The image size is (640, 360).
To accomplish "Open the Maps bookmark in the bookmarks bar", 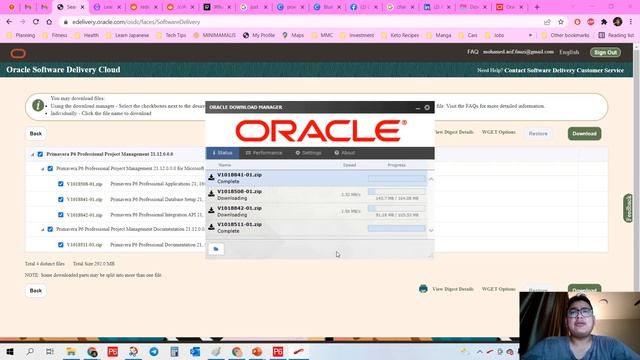I will coord(293,36).
